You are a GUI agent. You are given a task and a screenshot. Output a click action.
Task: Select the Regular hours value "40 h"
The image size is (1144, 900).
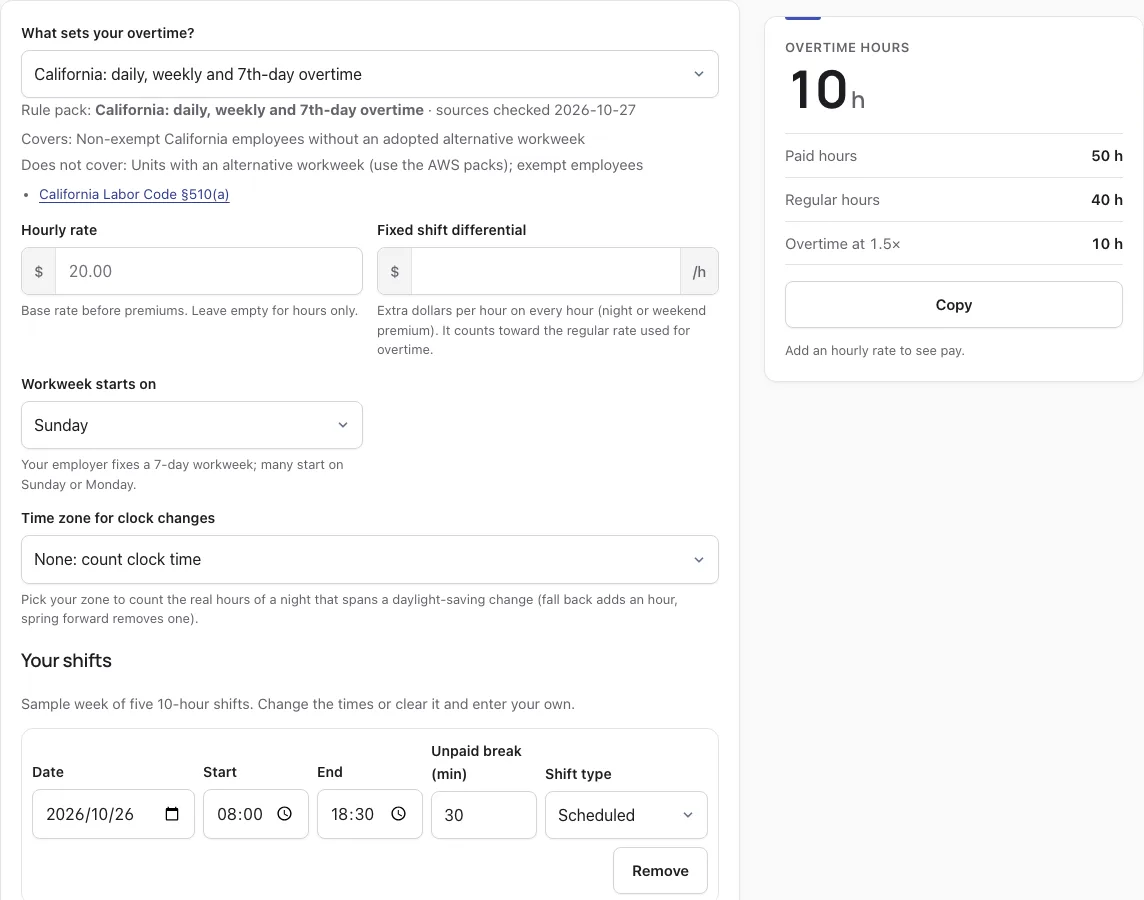pos(1107,200)
